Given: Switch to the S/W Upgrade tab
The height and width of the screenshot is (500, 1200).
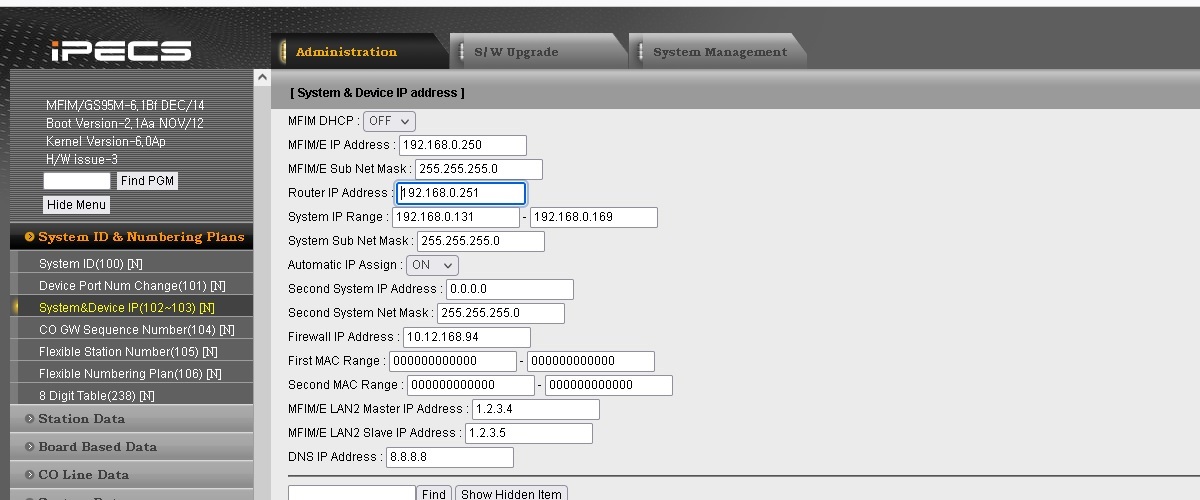Looking at the screenshot, I should 516,52.
